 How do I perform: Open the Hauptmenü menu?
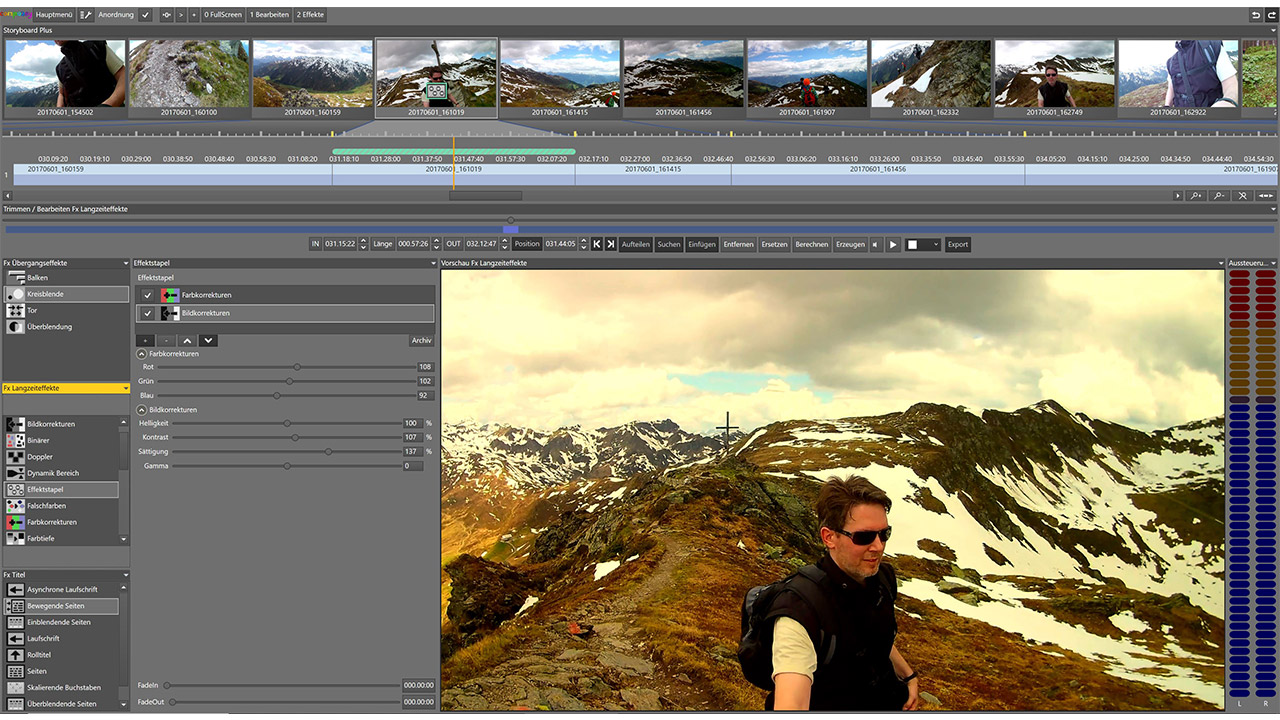click(x=52, y=15)
